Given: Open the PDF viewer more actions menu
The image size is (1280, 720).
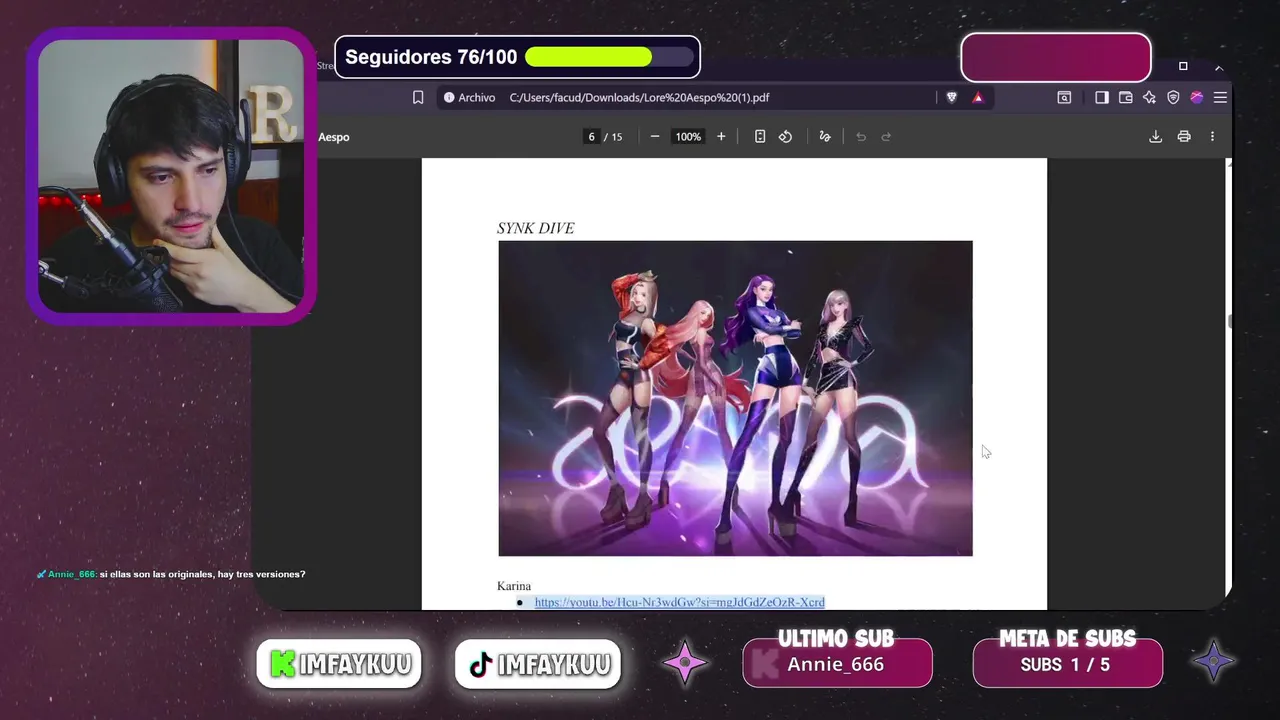Looking at the screenshot, I should tap(1212, 136).
